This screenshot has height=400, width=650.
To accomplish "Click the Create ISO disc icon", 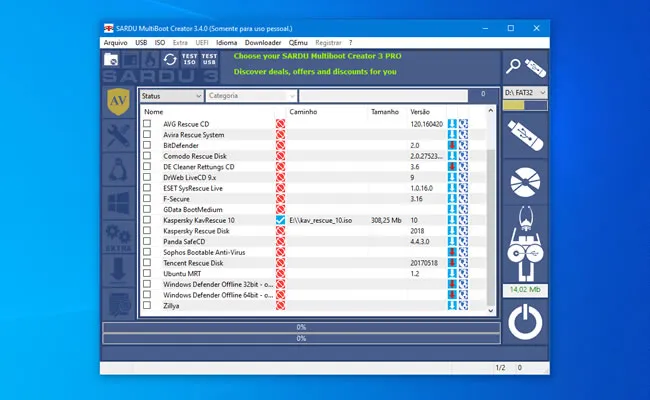I will click(x=526, y=181).
